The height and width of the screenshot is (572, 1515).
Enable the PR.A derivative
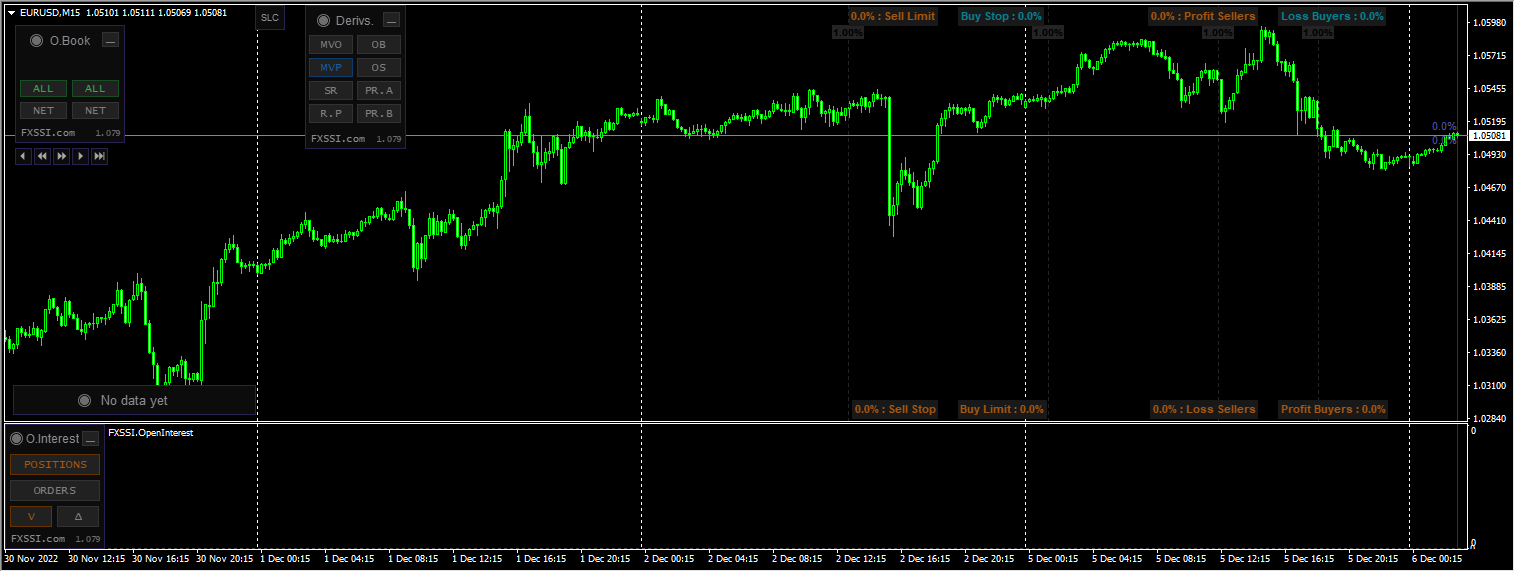click(x=379, y=91)
